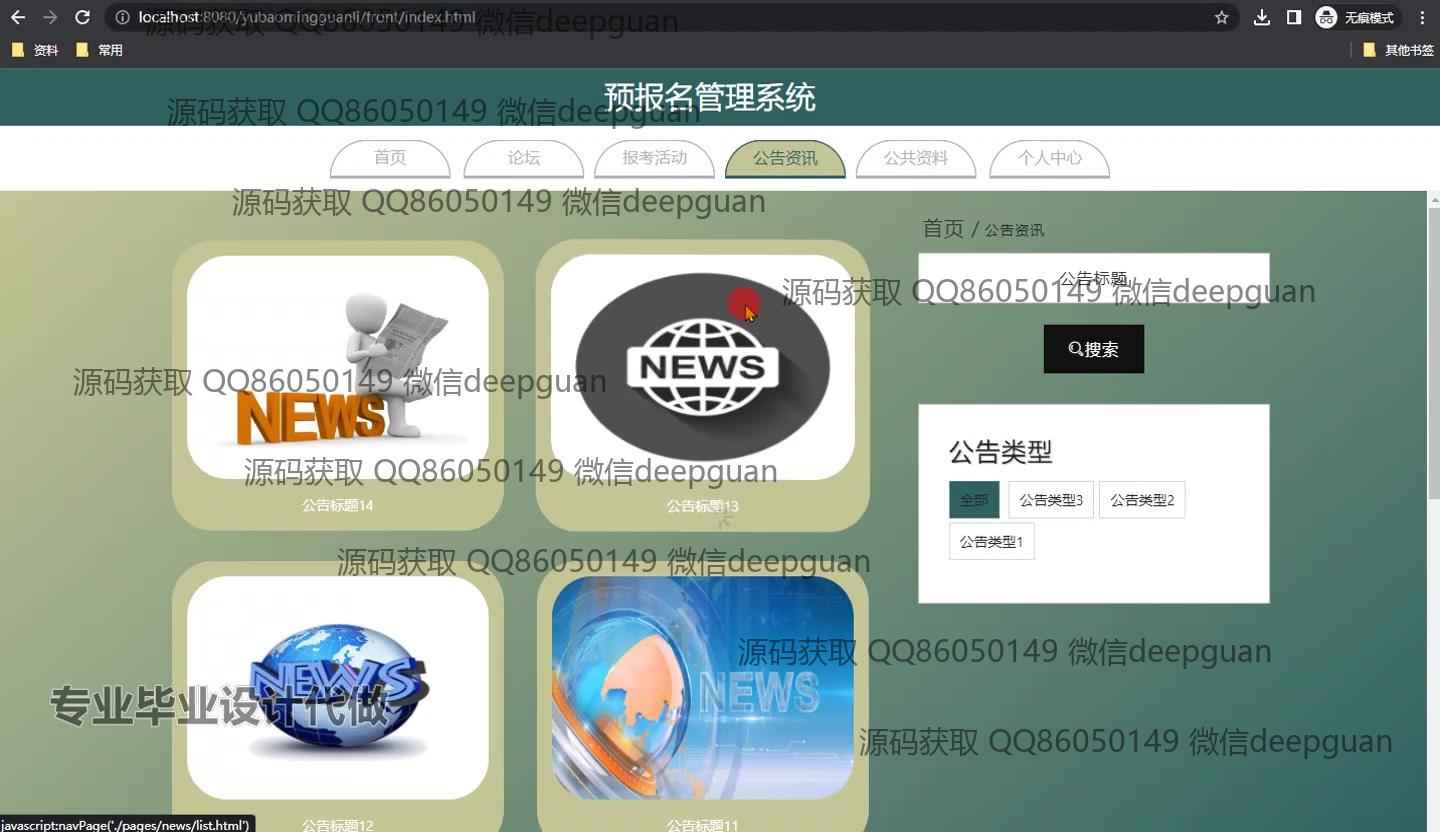The width and height of the screenshot is (1440, 832).
Task: Click the page vertical scrollbar
Action: click(x=1432, y=350)
